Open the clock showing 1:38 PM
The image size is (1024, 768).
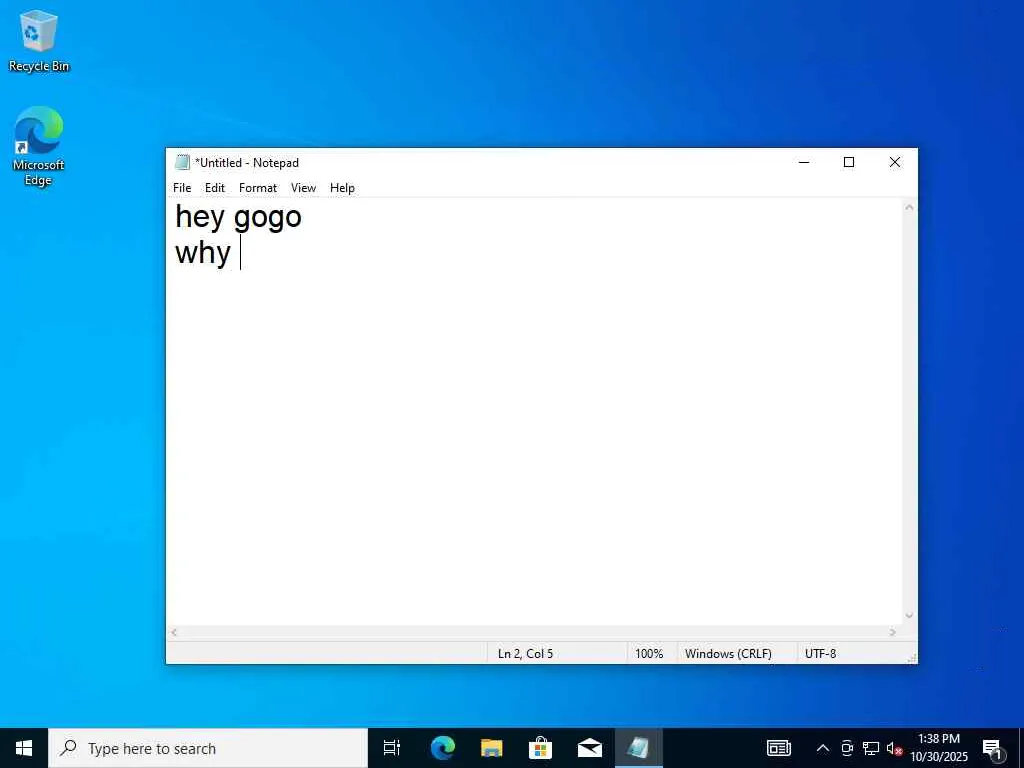[938, 748]
